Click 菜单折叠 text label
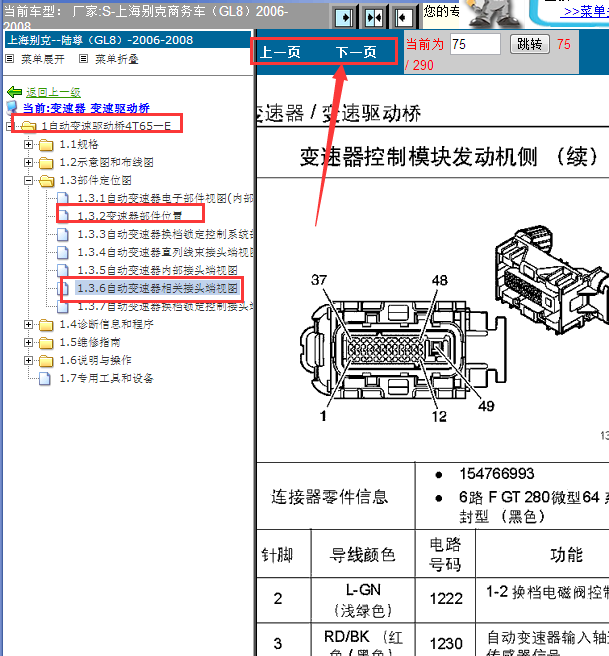609x656 pixels. click(117, 59)
